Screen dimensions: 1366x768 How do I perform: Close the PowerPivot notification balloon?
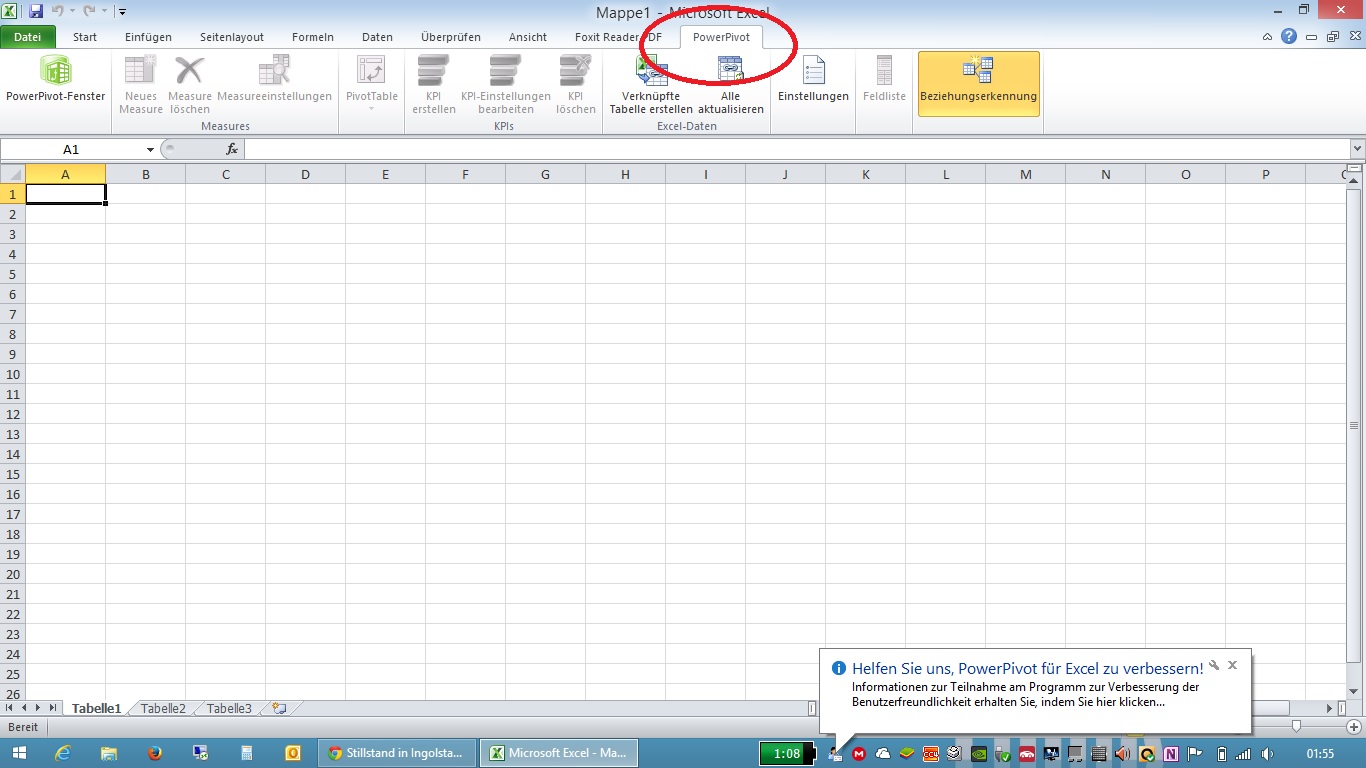[1233, 665]
